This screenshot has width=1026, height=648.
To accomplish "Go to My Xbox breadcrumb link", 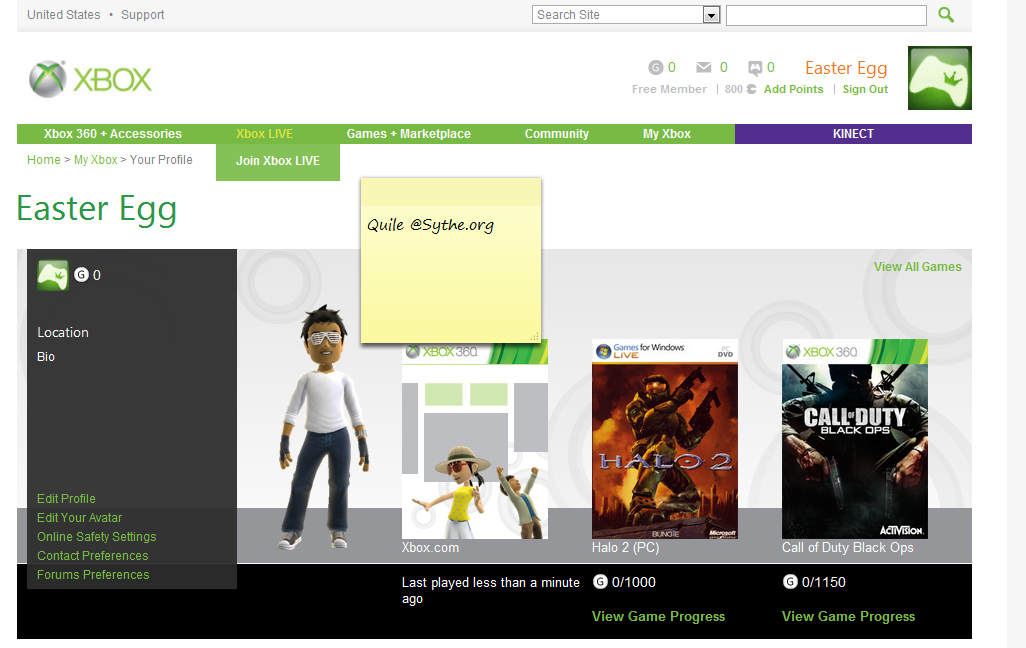I will coord(96,160).
